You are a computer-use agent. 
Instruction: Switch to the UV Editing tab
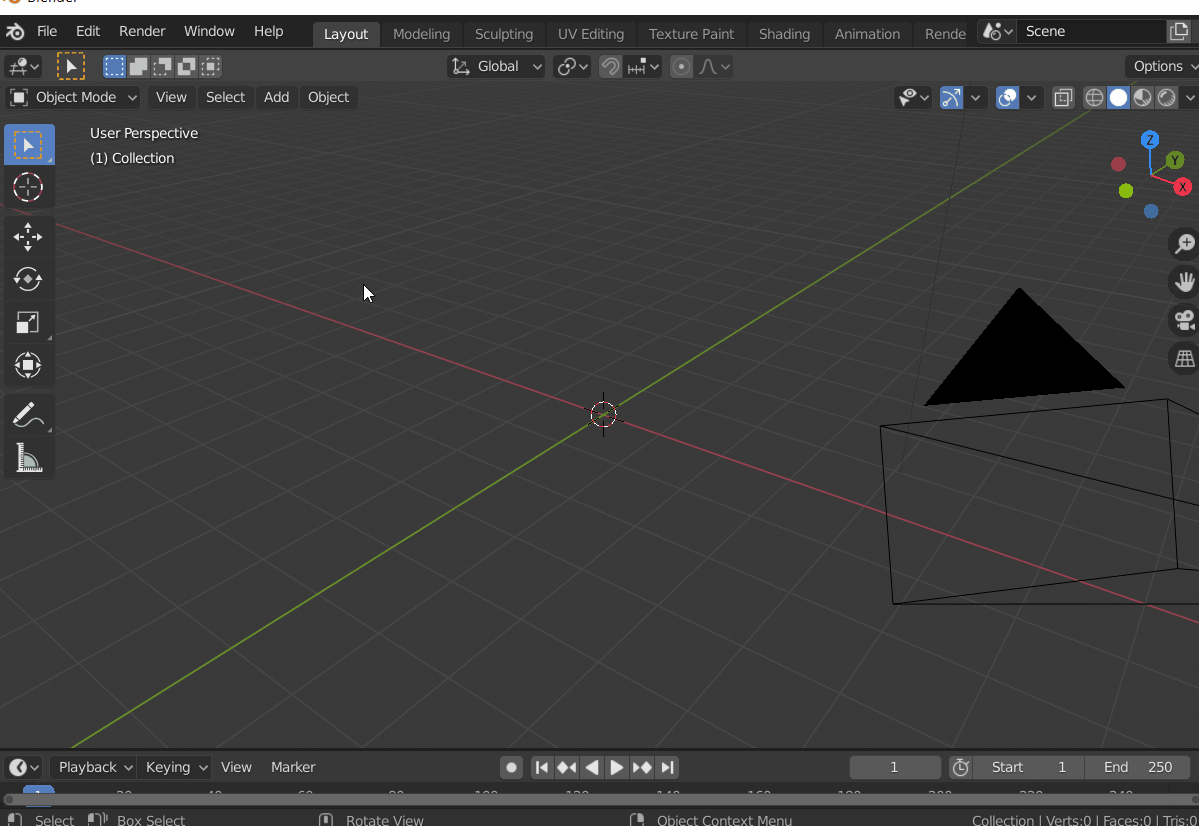591,34
